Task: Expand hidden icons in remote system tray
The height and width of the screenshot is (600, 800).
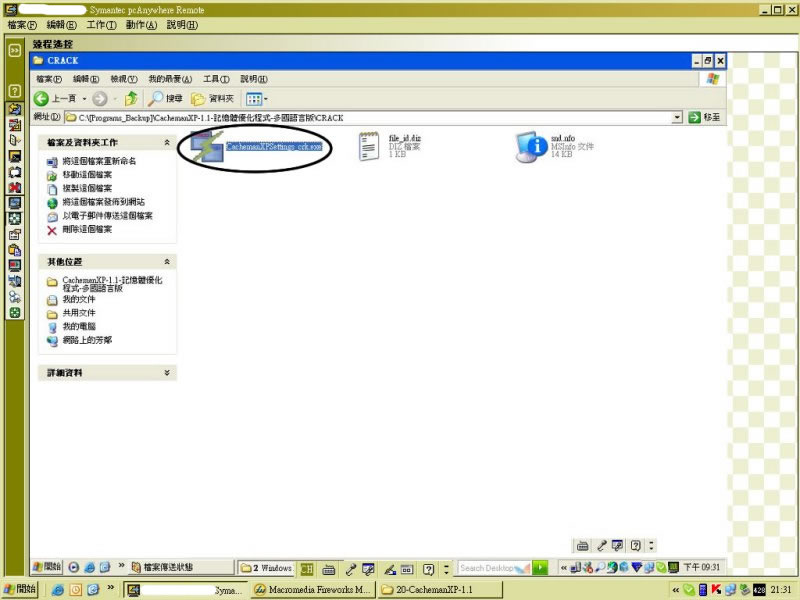Action: 564,567
